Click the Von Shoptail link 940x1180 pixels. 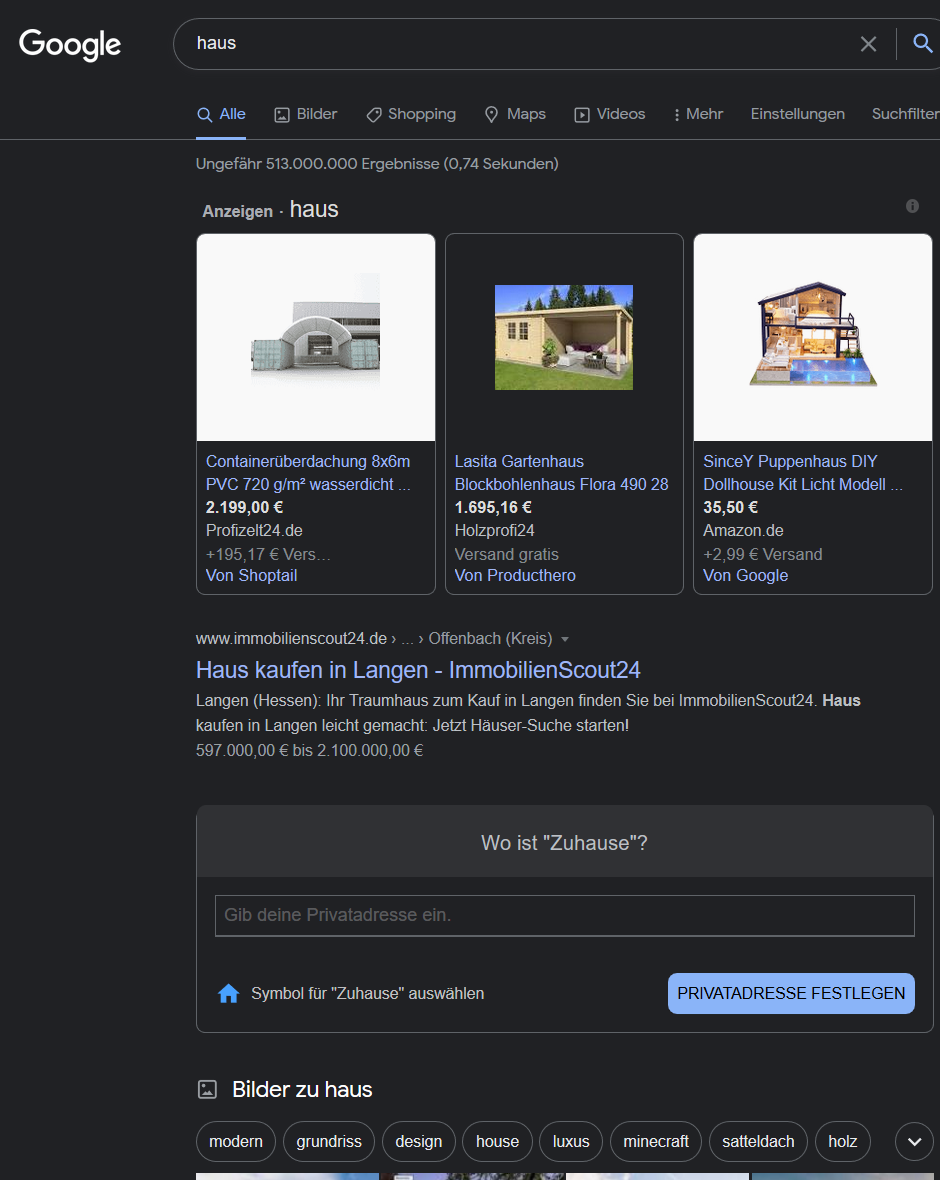251,576
